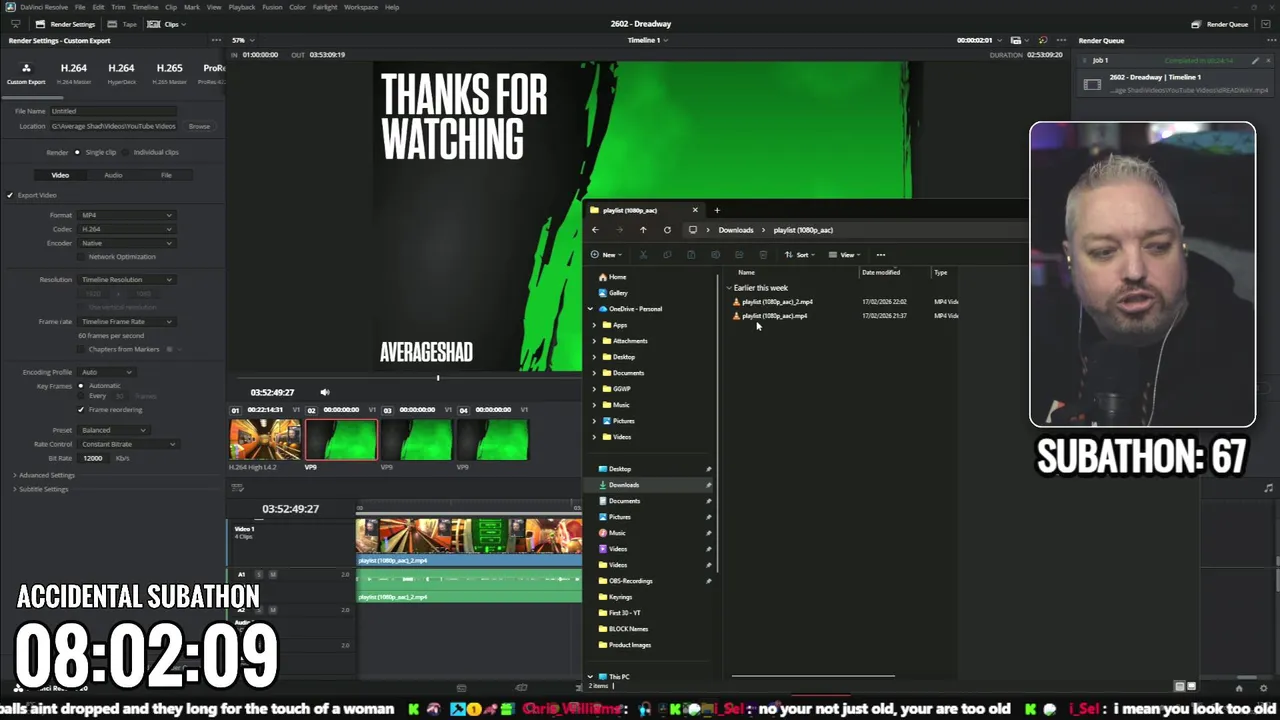Switch to the Audio render tab

[x=113, y=175]
